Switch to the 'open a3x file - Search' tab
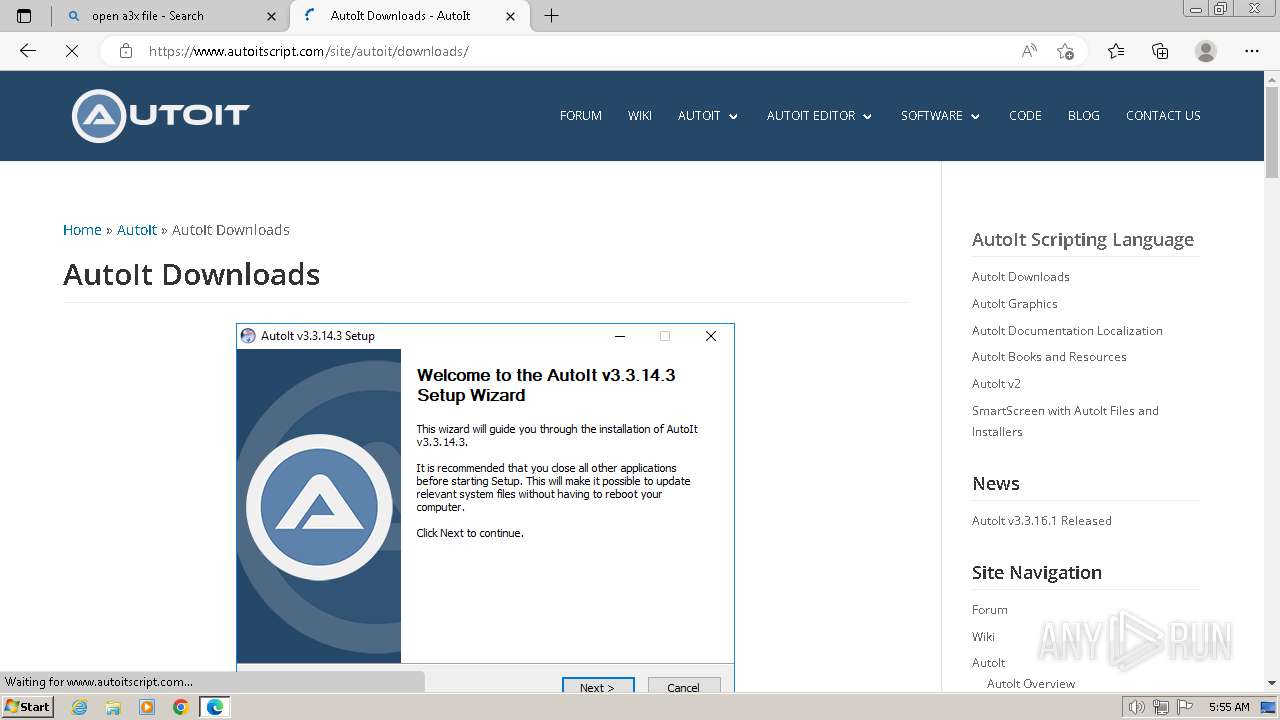The image size is (1280, 720). 170,16
